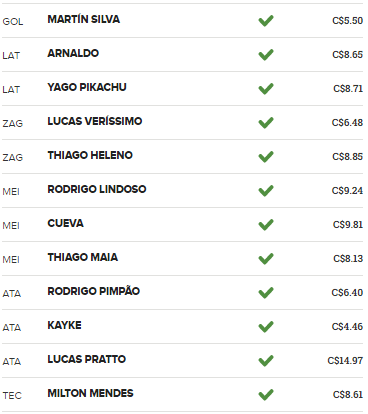Click the checkmark on Lucas Veríssimo row
Screen dimensions: 368x414
pyautogui.click(x=266, y=123)
